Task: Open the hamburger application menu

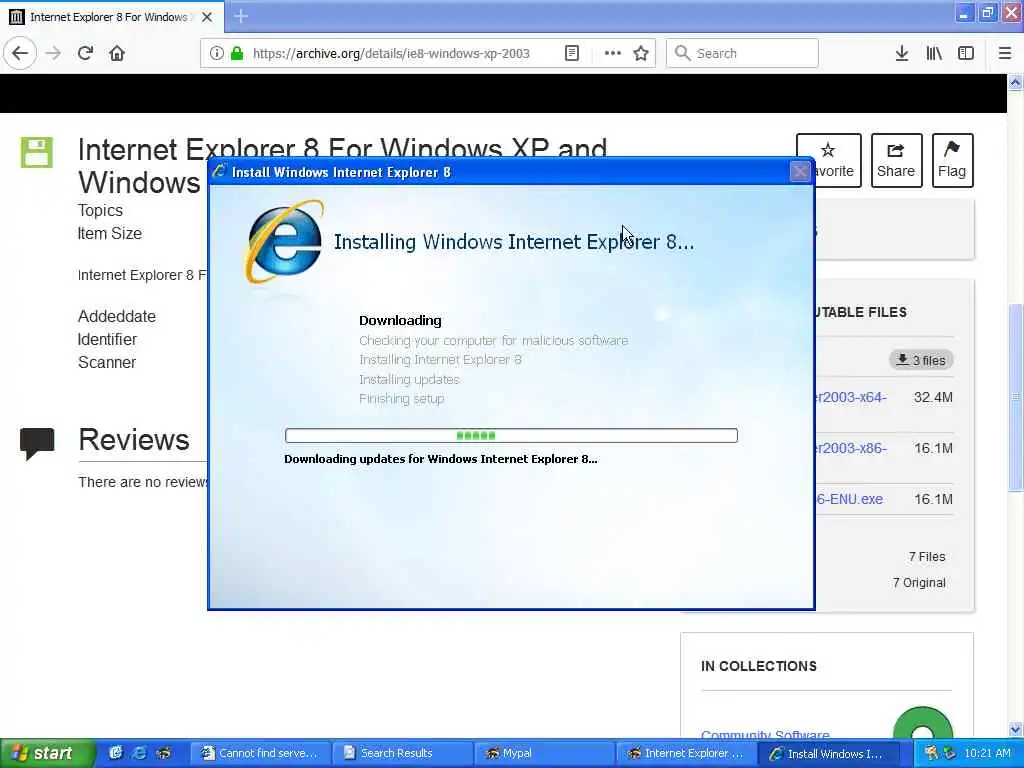Action: point(1005,54)
